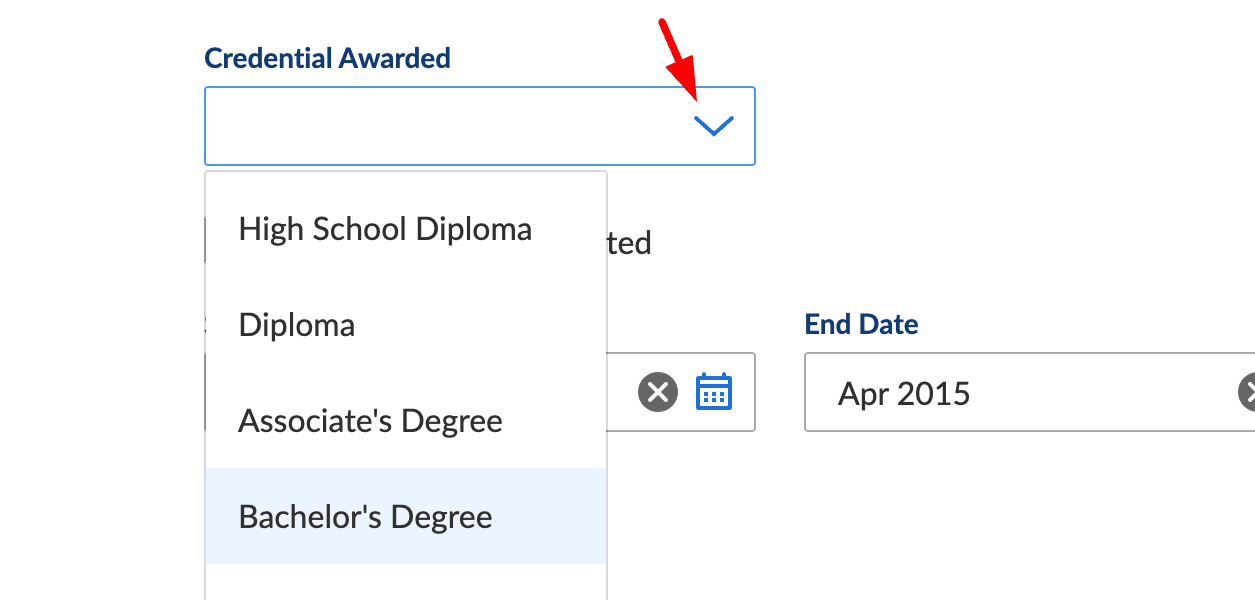1255x600 pixels.
Task: Click the End Date field label
Action: 861,324
